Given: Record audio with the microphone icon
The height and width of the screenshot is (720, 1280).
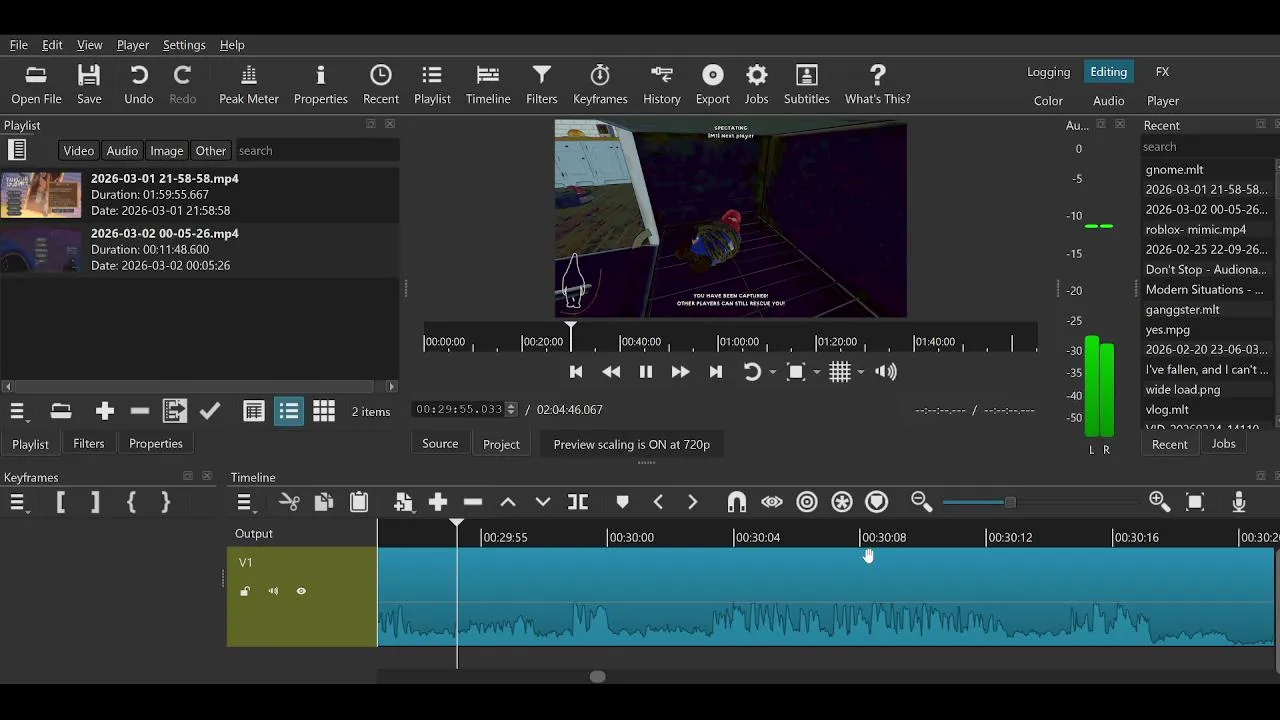Looking at the screenshot, I should (x=1239, y=502).
